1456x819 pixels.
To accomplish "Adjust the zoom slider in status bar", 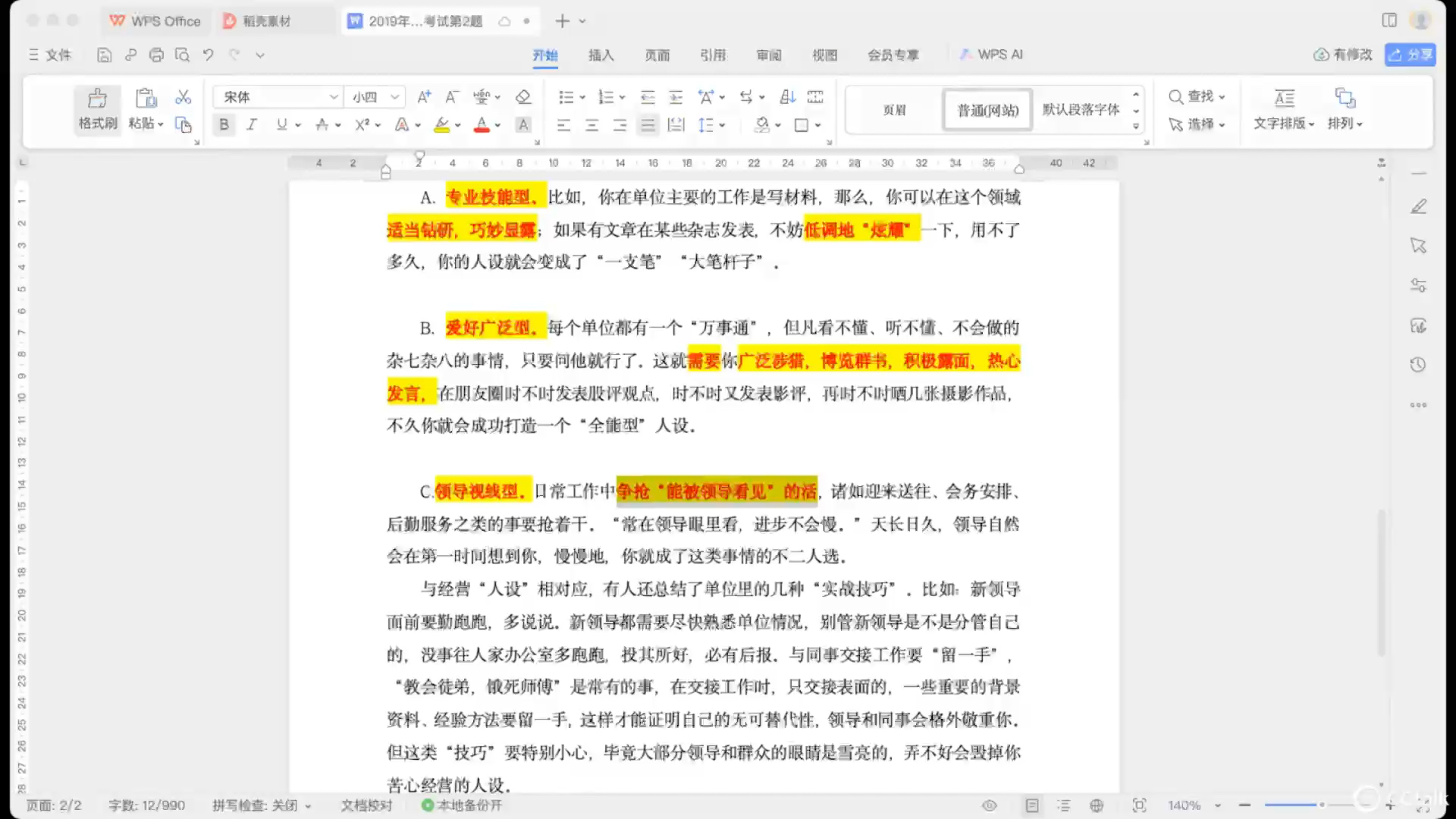I will pos(1321,805).
